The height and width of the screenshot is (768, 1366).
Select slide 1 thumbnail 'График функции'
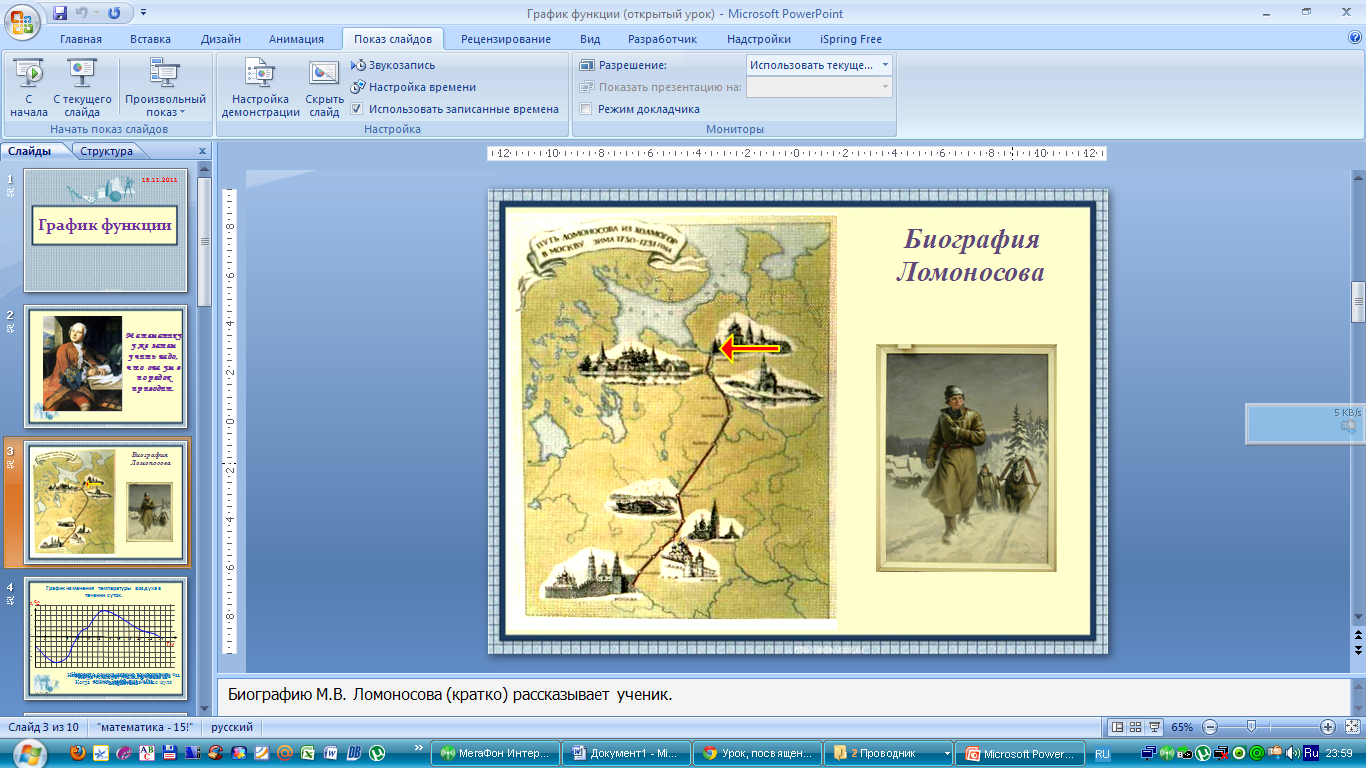coord(105,230)
